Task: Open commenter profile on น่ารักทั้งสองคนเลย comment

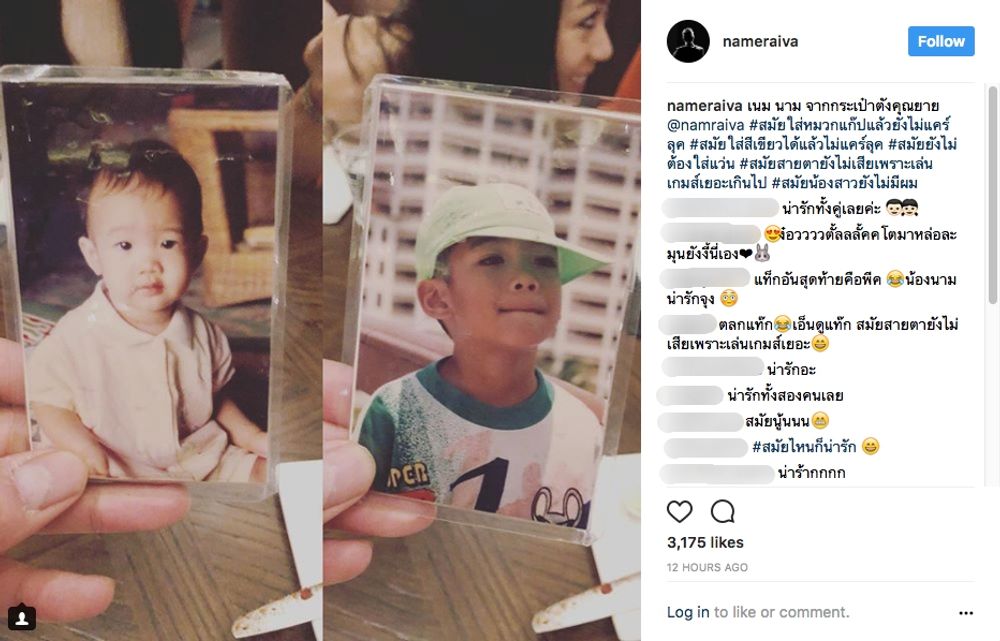Action: pos(690,395)
